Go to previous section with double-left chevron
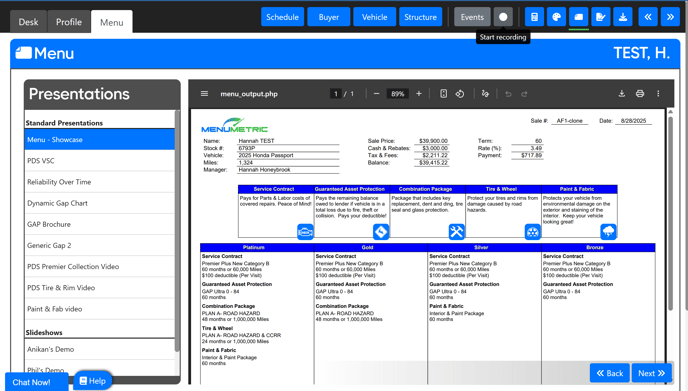This screenshot has height=391, width=688. (648, 17)
